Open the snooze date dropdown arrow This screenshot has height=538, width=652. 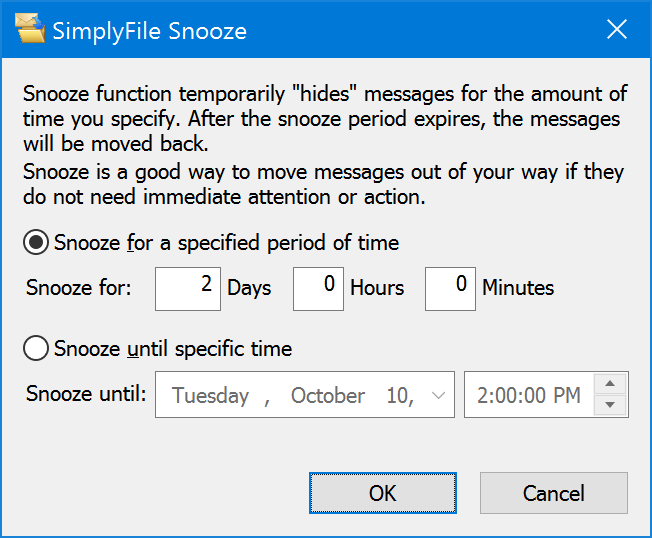coord(438,395)
